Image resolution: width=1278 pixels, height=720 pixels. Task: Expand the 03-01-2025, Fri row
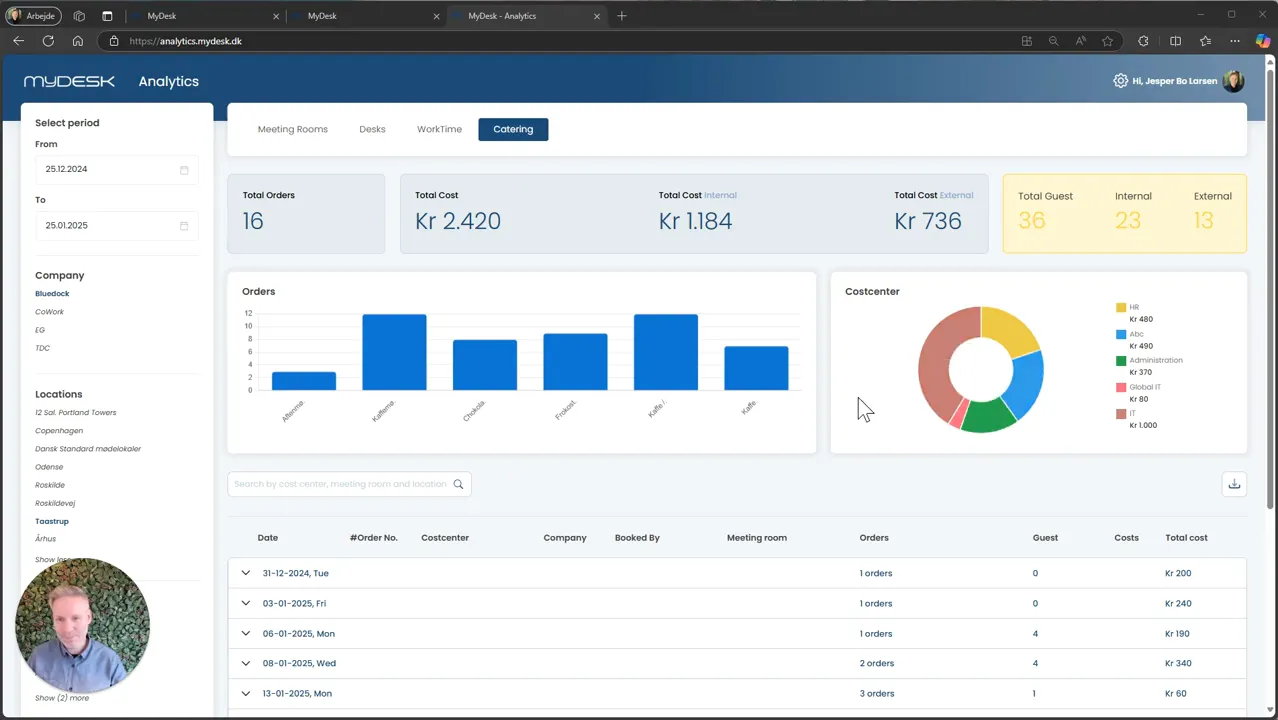[x=246, y=603]
